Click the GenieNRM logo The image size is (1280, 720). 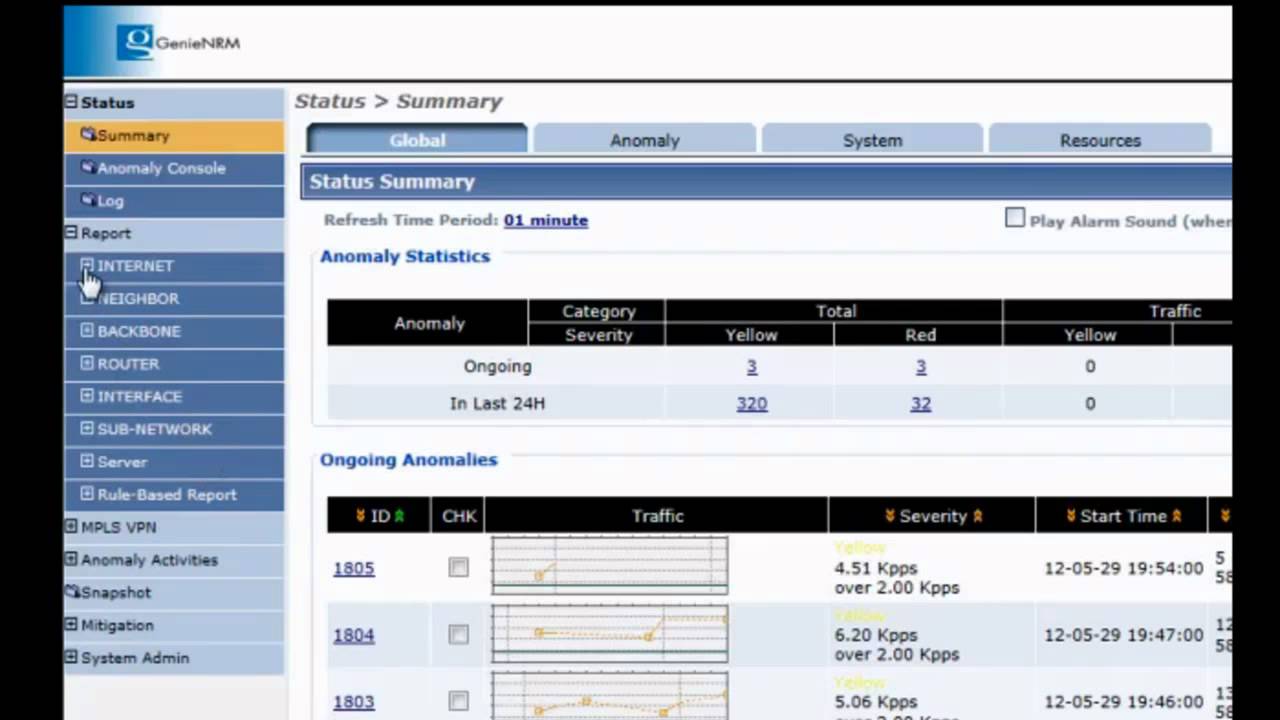point(178,42)
